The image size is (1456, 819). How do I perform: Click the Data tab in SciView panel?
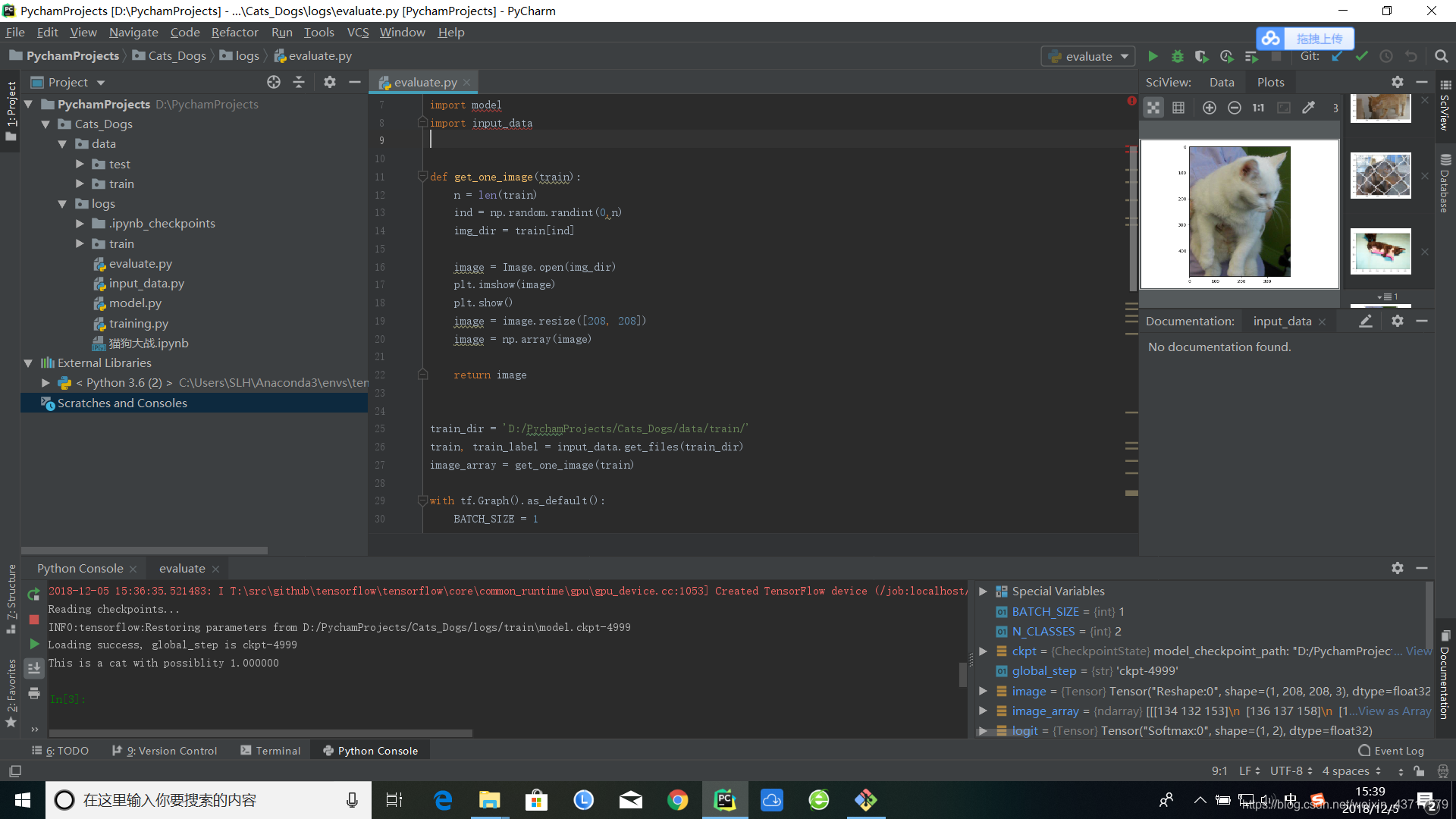[x=1221, y=82]
